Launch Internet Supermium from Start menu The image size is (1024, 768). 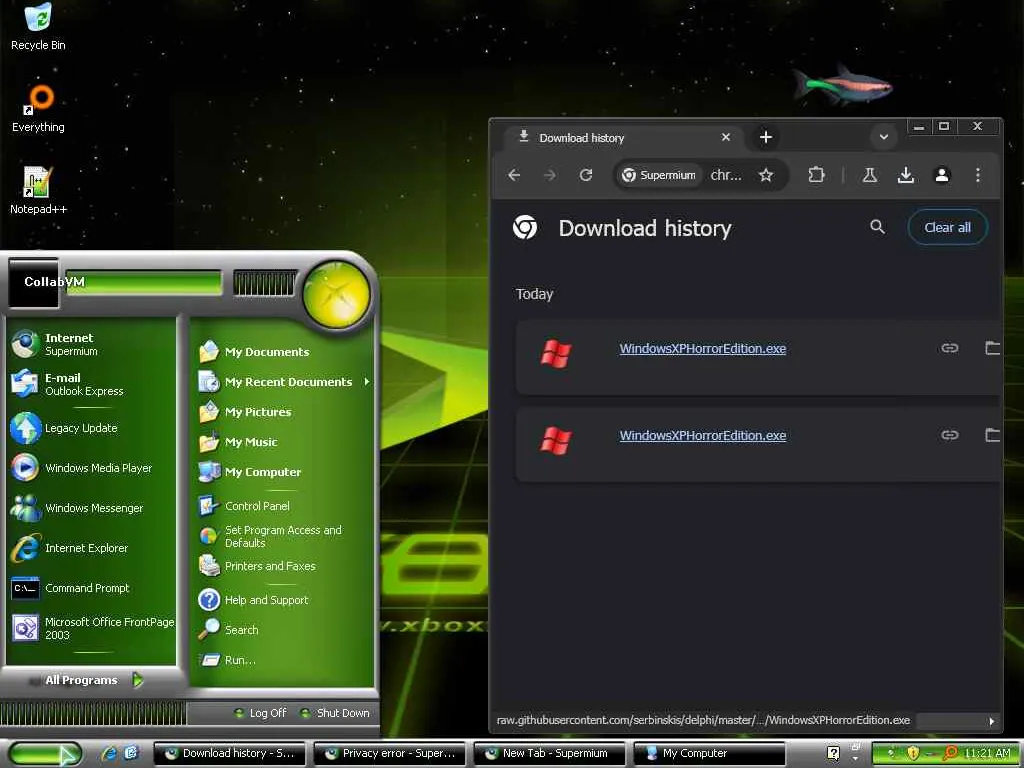tap(92, 344)
